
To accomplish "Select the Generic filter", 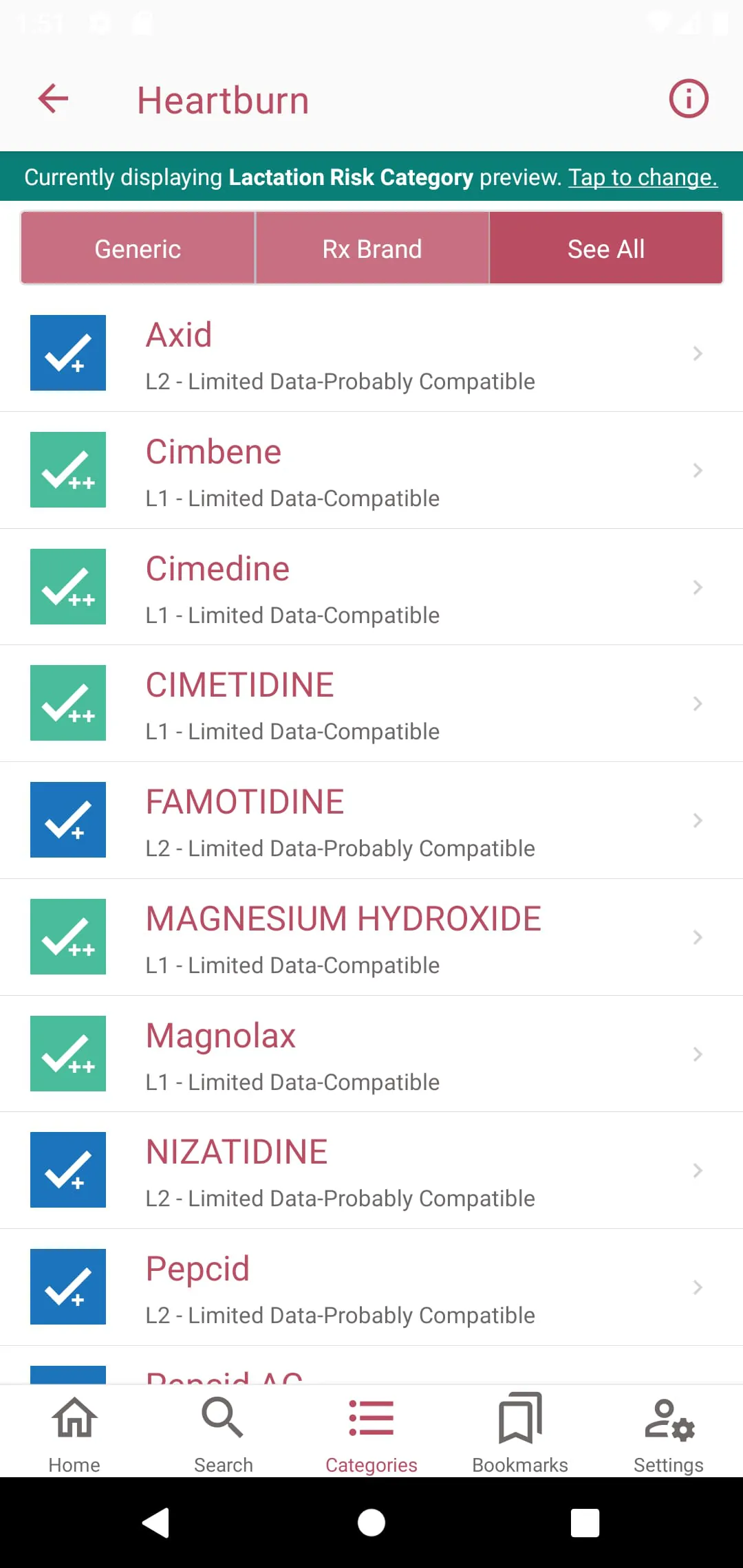I will [138, 248].
